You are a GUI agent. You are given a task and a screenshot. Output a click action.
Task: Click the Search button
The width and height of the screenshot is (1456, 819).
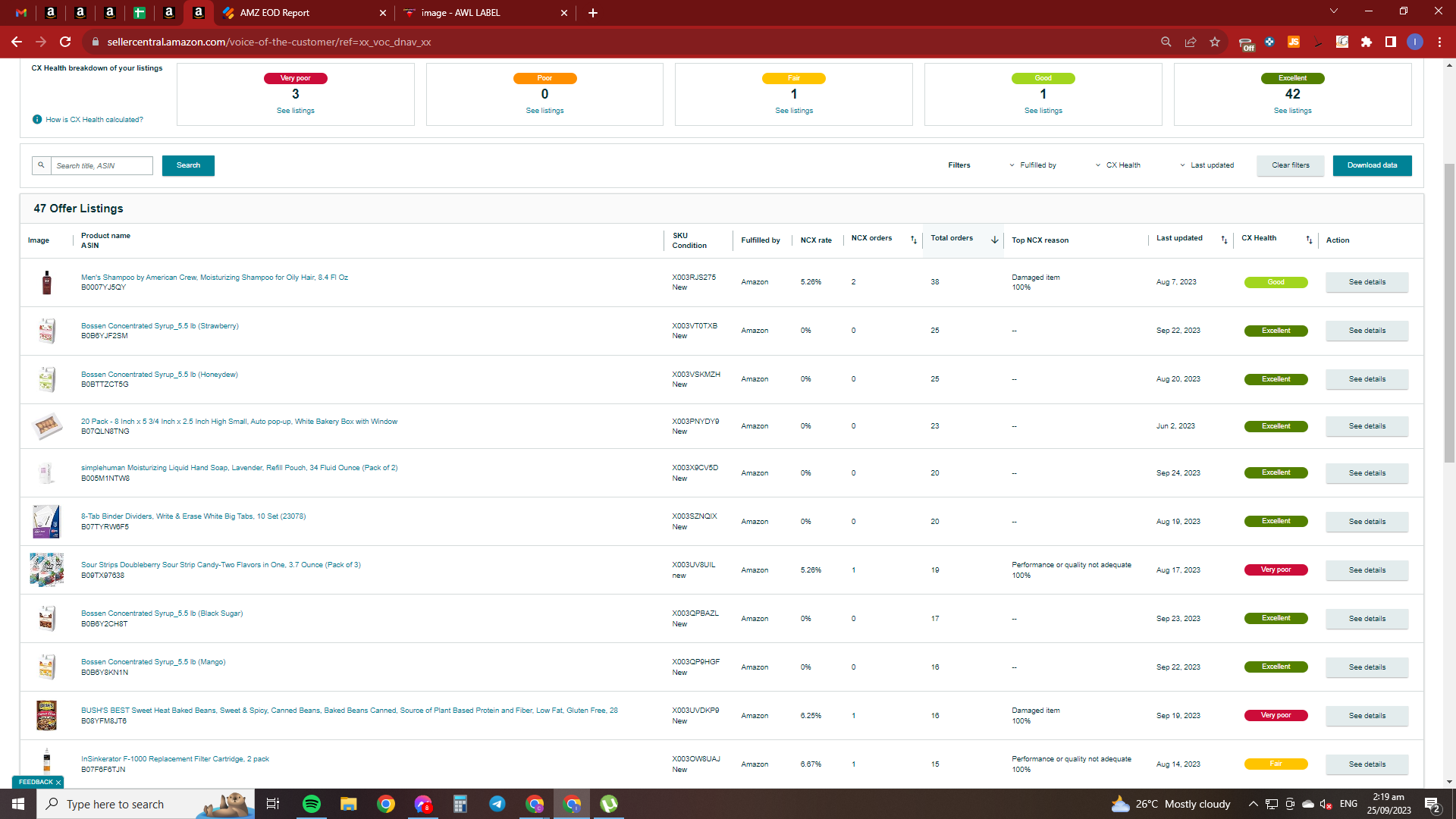click(x=188, y=165)
